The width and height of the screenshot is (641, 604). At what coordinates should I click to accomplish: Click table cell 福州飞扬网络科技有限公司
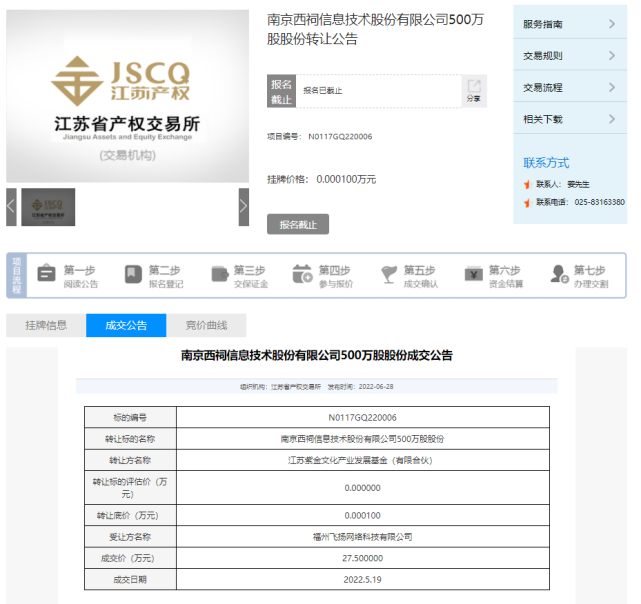(x=363, y=537)
